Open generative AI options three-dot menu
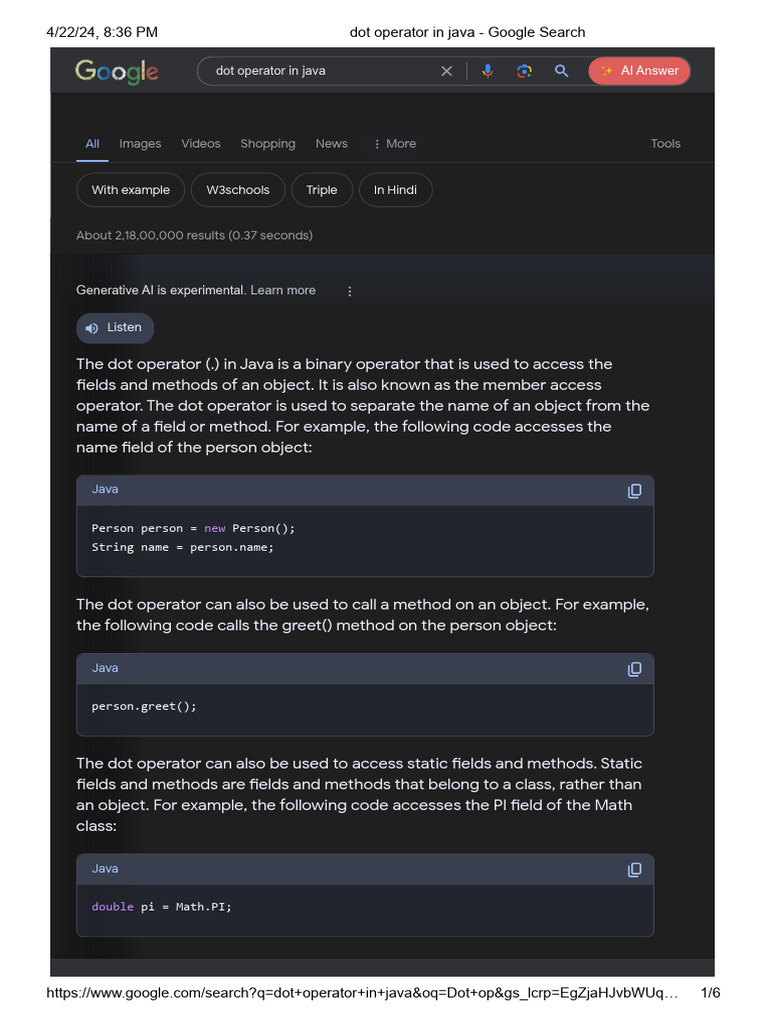The height and width of the screenshot is (1024, 768). (349, 291)
